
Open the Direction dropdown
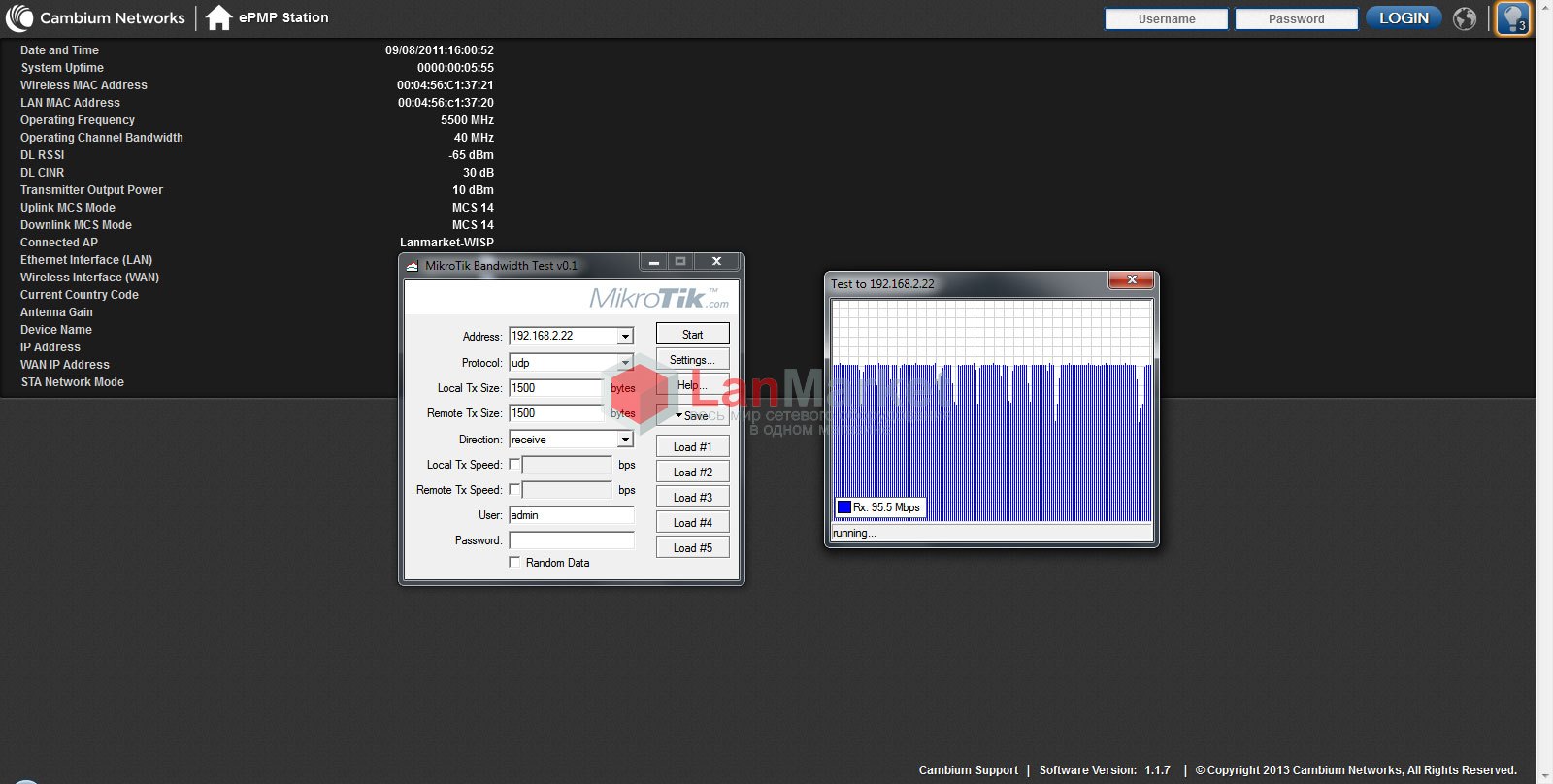tap(625, 440)
